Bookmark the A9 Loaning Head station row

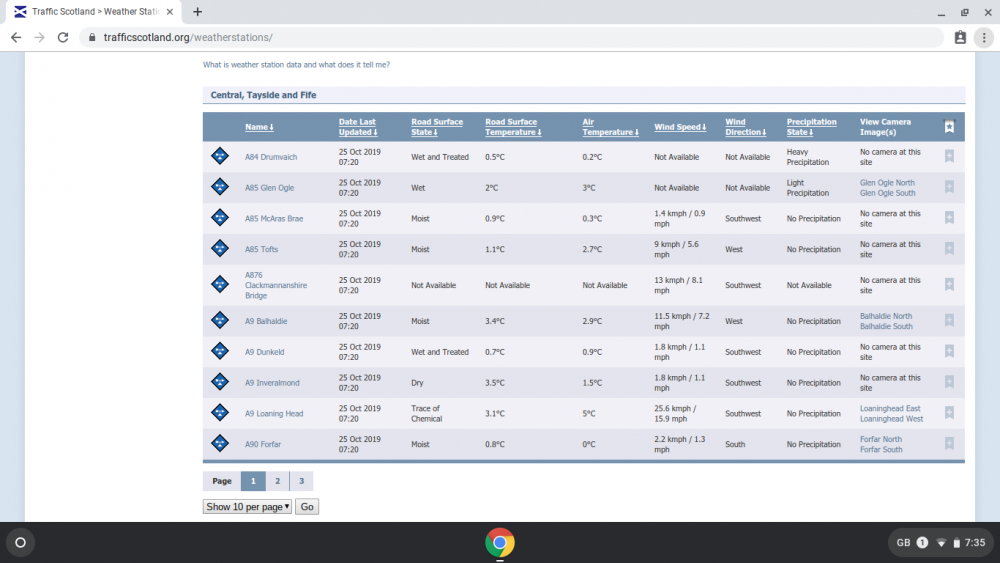click(x=949, y=413)
